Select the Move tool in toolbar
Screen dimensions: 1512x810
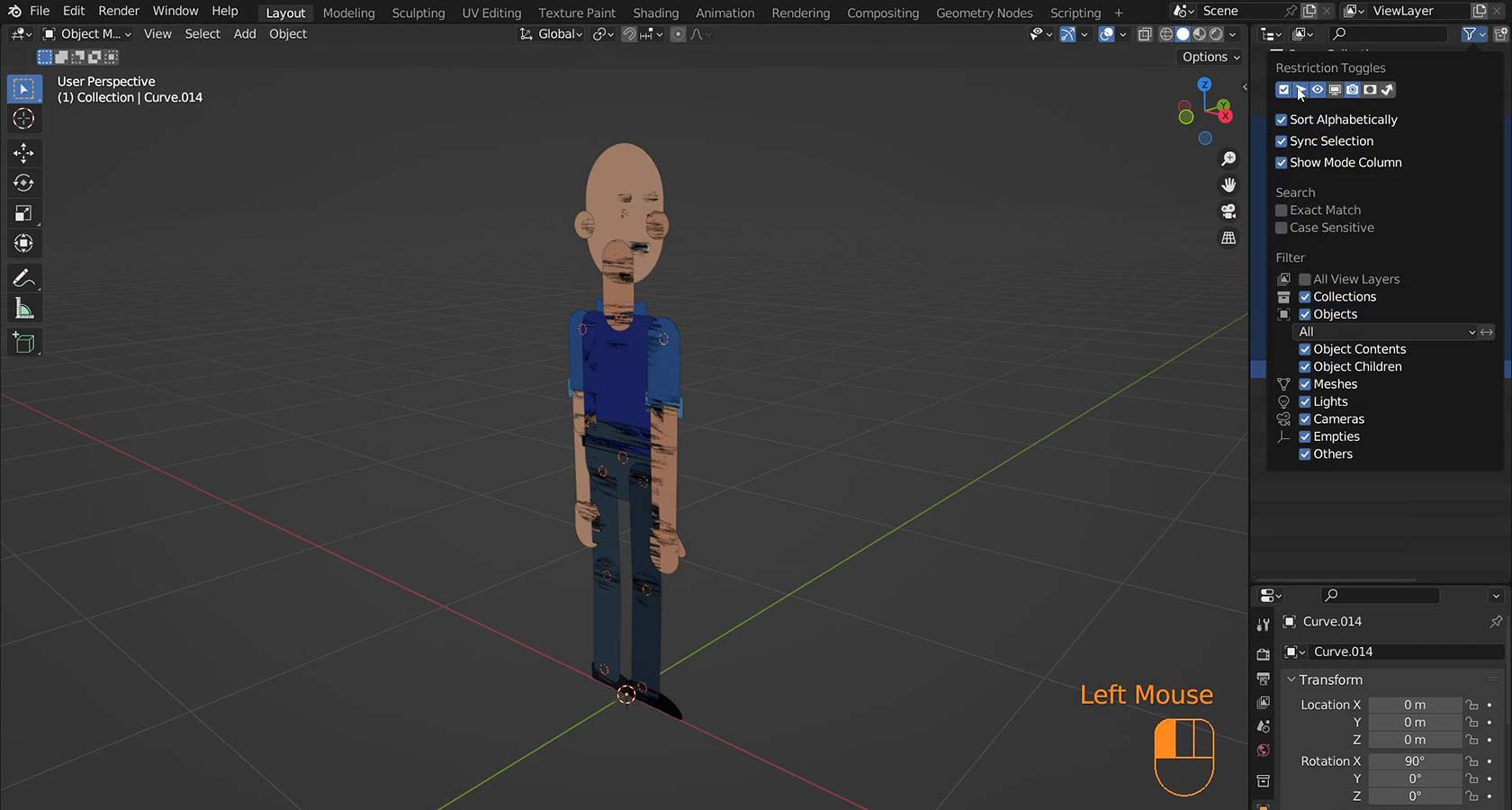click(x=23, y=153)
